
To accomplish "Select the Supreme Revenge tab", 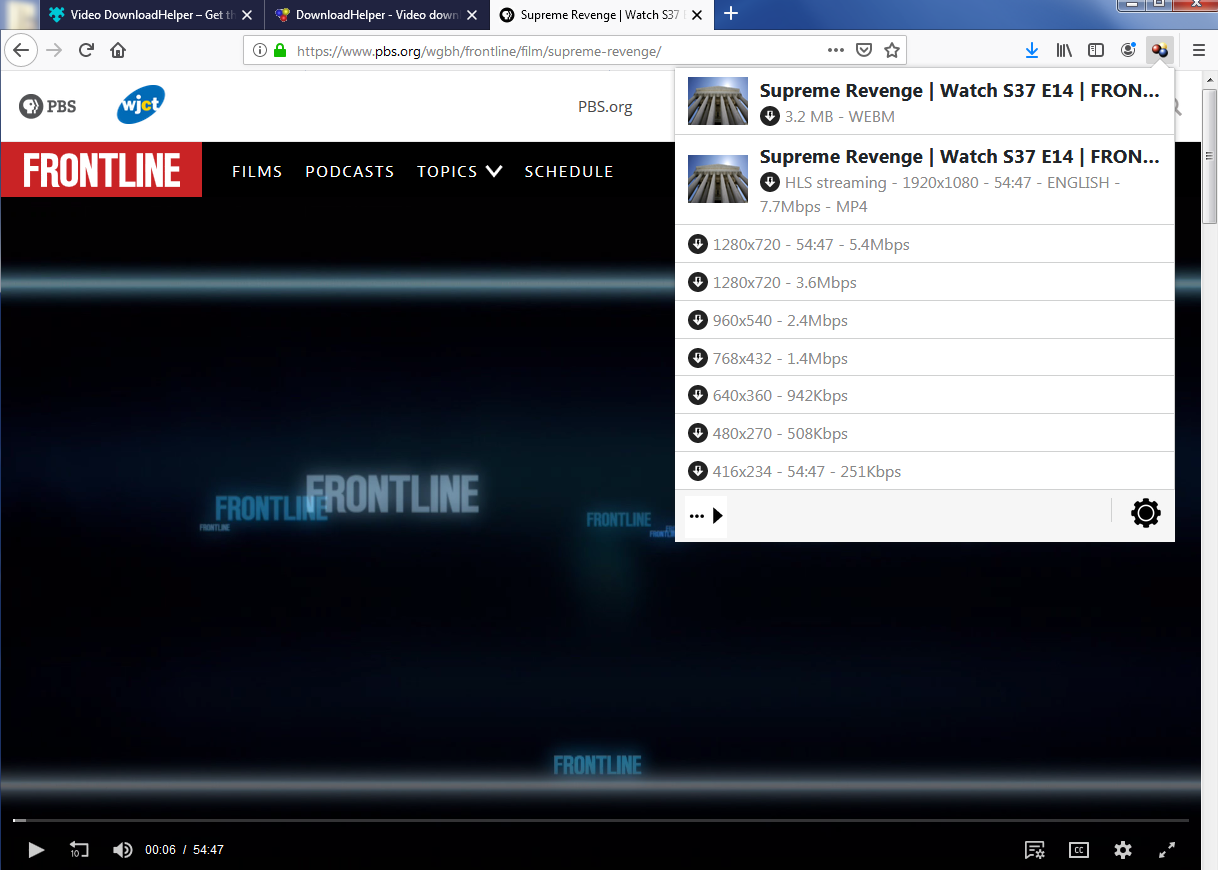I will click(x=602, y=15).
